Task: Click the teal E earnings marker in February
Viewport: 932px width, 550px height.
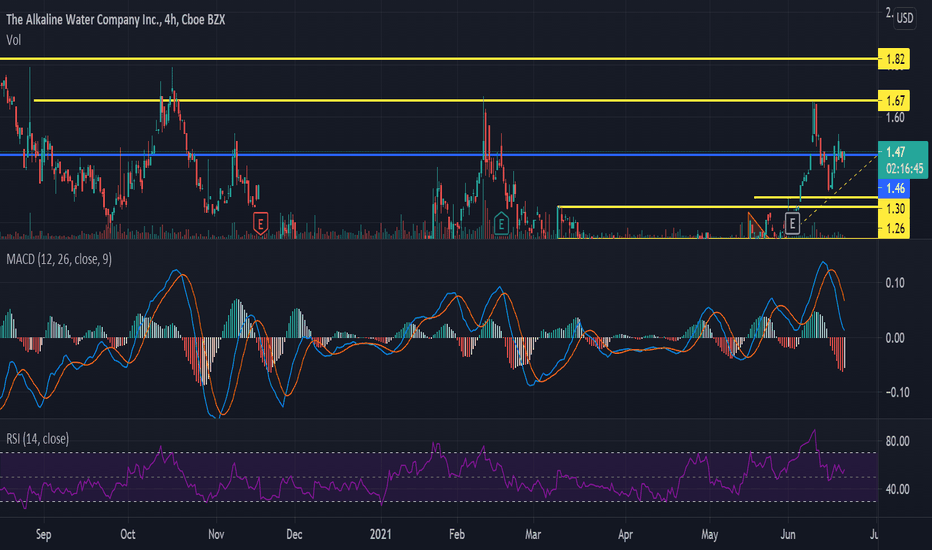Action: [x=501, y=224]
